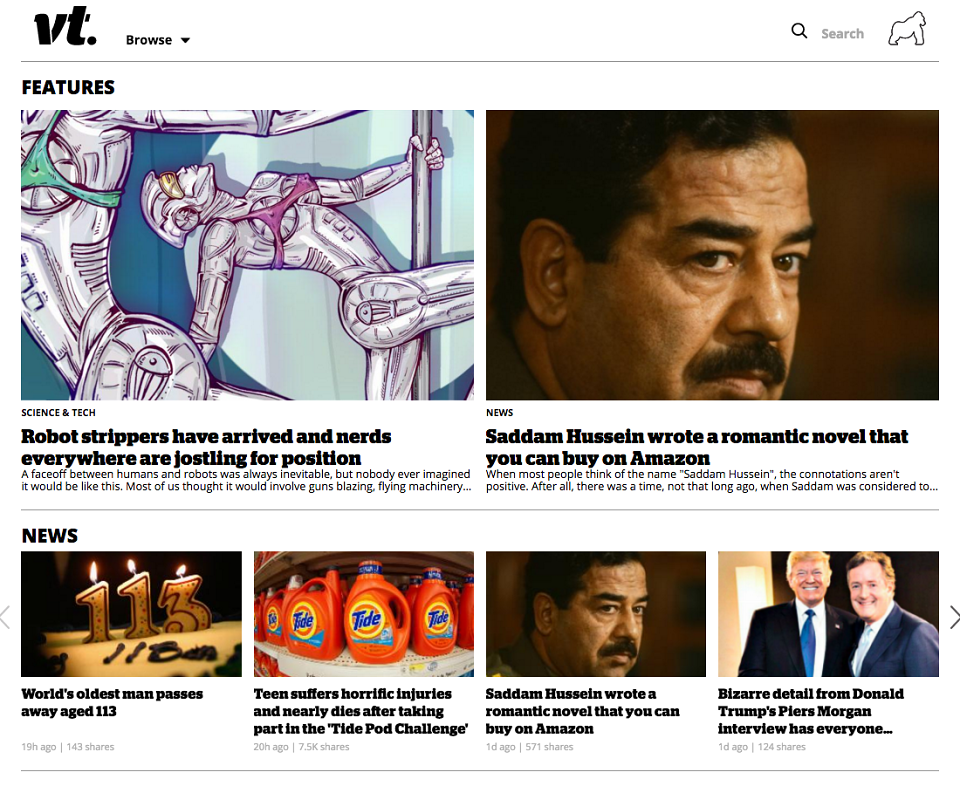Image resolution: width=960 pixels, height=786 pixels.
Task: Read the robot strippers headline article
Action: (206, 447)
